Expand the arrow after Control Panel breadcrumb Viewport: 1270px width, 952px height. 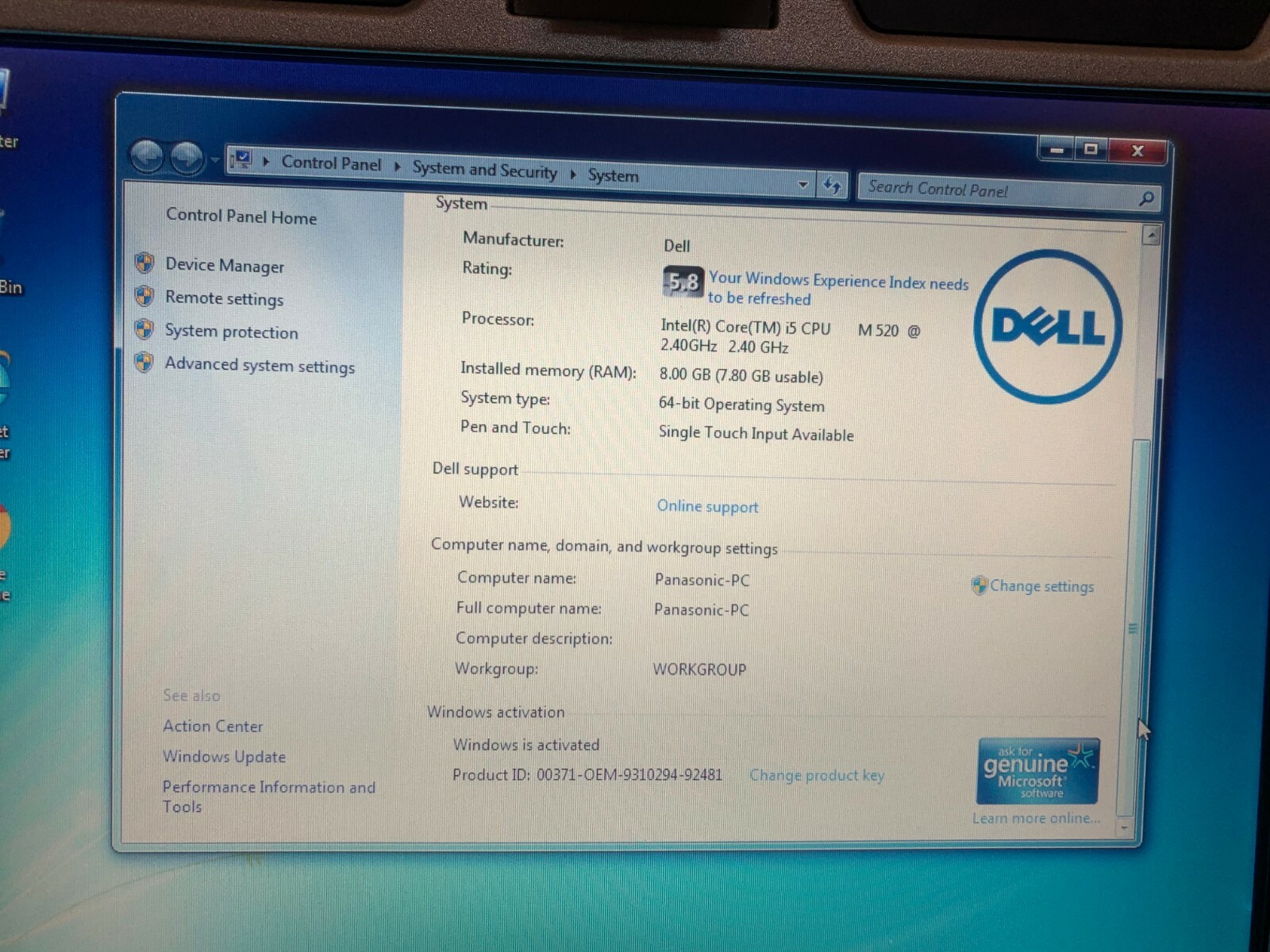point(398,166)
